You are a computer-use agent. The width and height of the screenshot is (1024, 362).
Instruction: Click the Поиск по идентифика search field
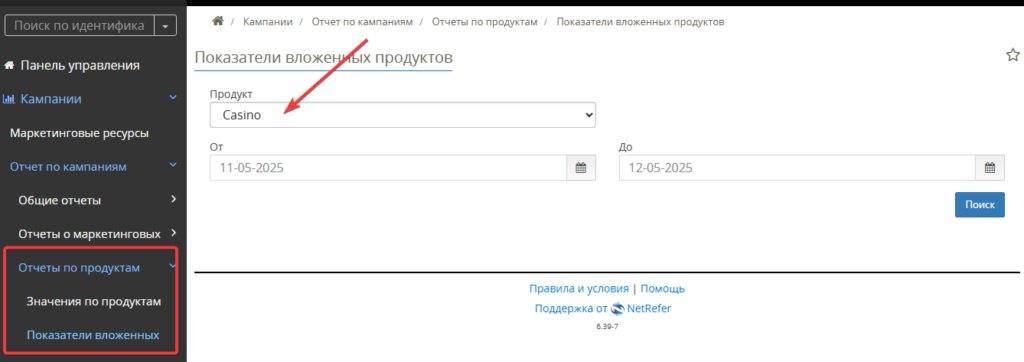79,26
